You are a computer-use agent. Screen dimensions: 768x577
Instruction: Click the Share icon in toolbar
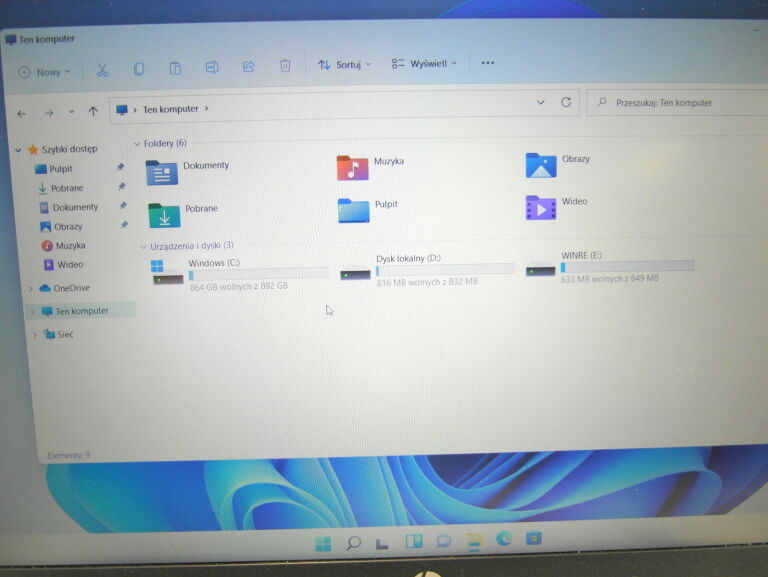pos(249,66)
